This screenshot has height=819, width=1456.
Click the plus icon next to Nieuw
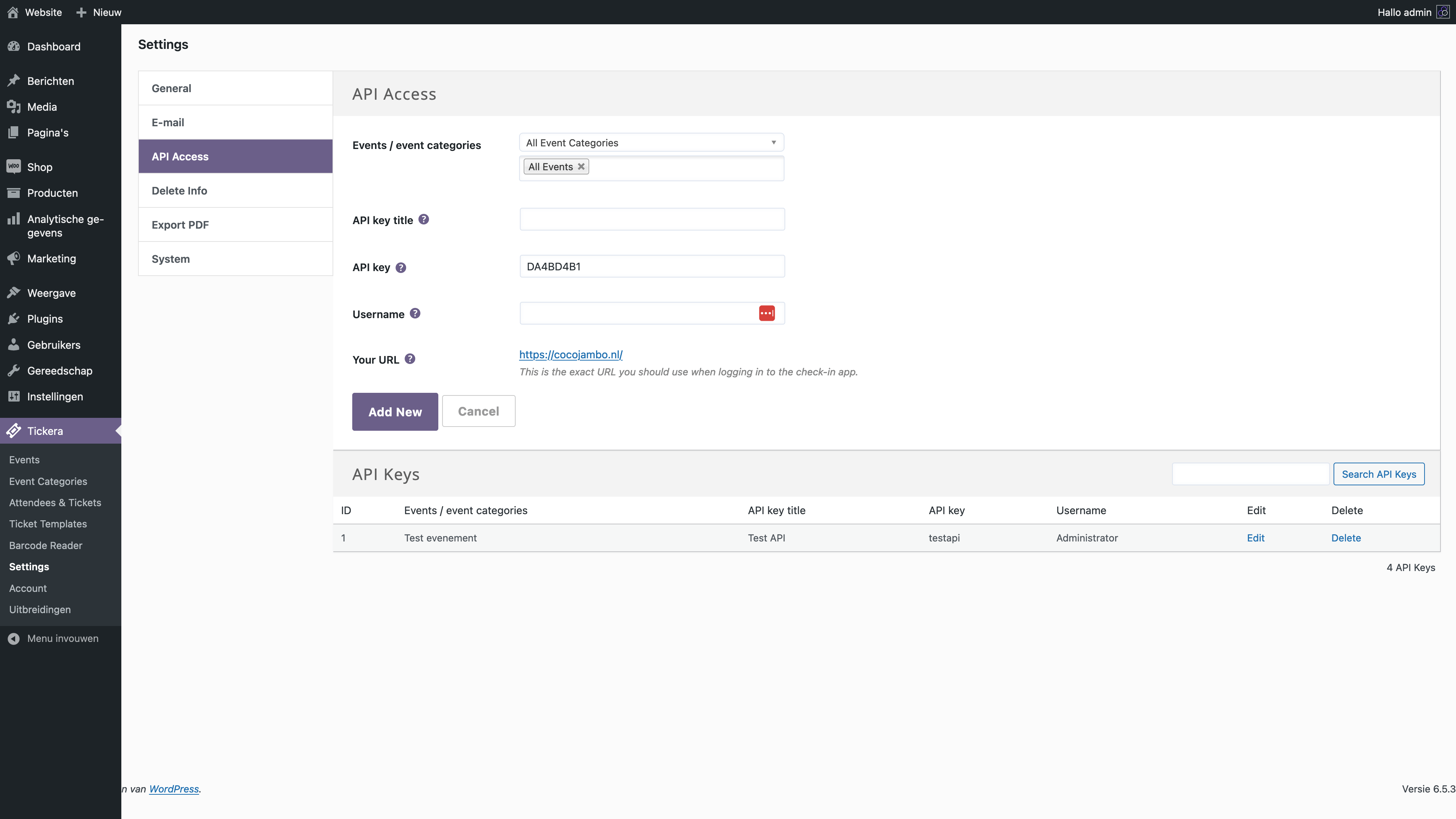pyautogui.click(x=82, y=12)
